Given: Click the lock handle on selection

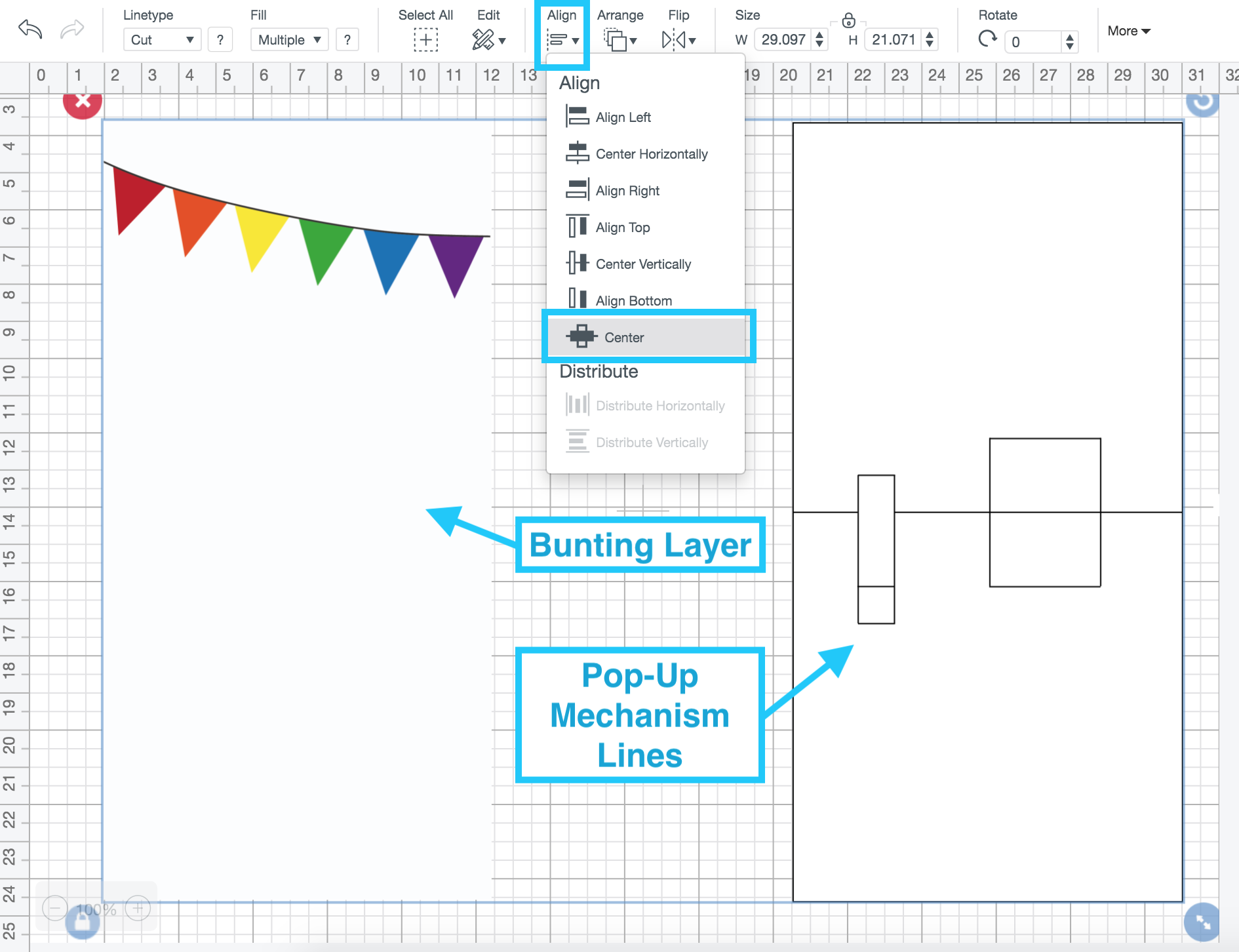Looking at the screenshot, I should 83,921.
